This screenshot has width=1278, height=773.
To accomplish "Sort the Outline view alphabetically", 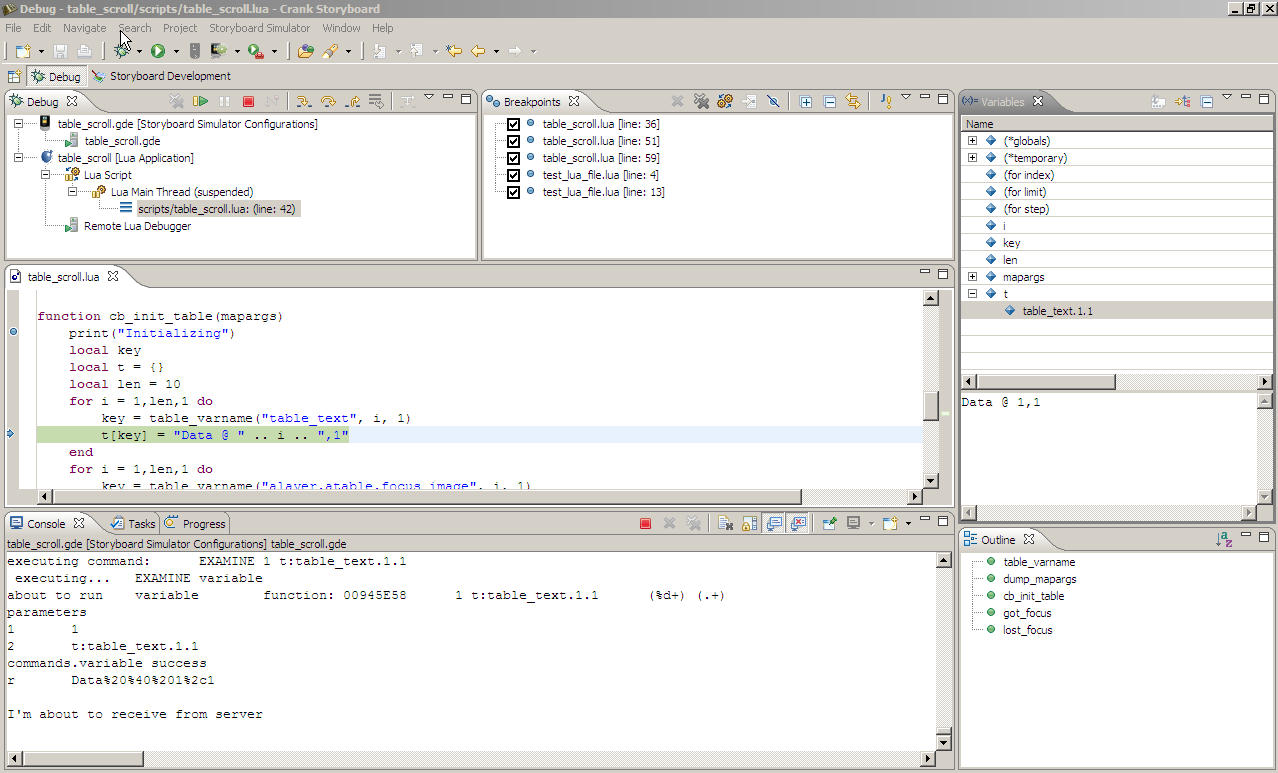I will click(1224, 539).
